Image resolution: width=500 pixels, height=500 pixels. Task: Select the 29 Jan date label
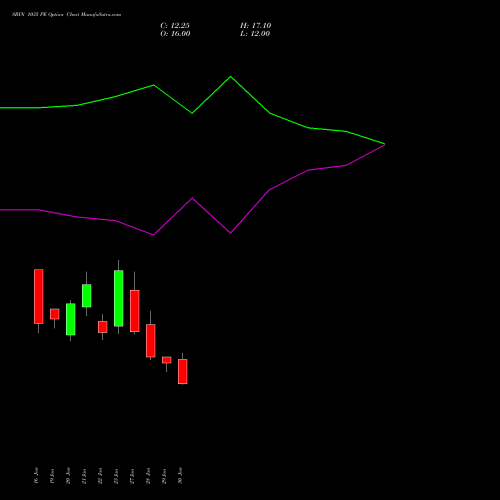164,476
